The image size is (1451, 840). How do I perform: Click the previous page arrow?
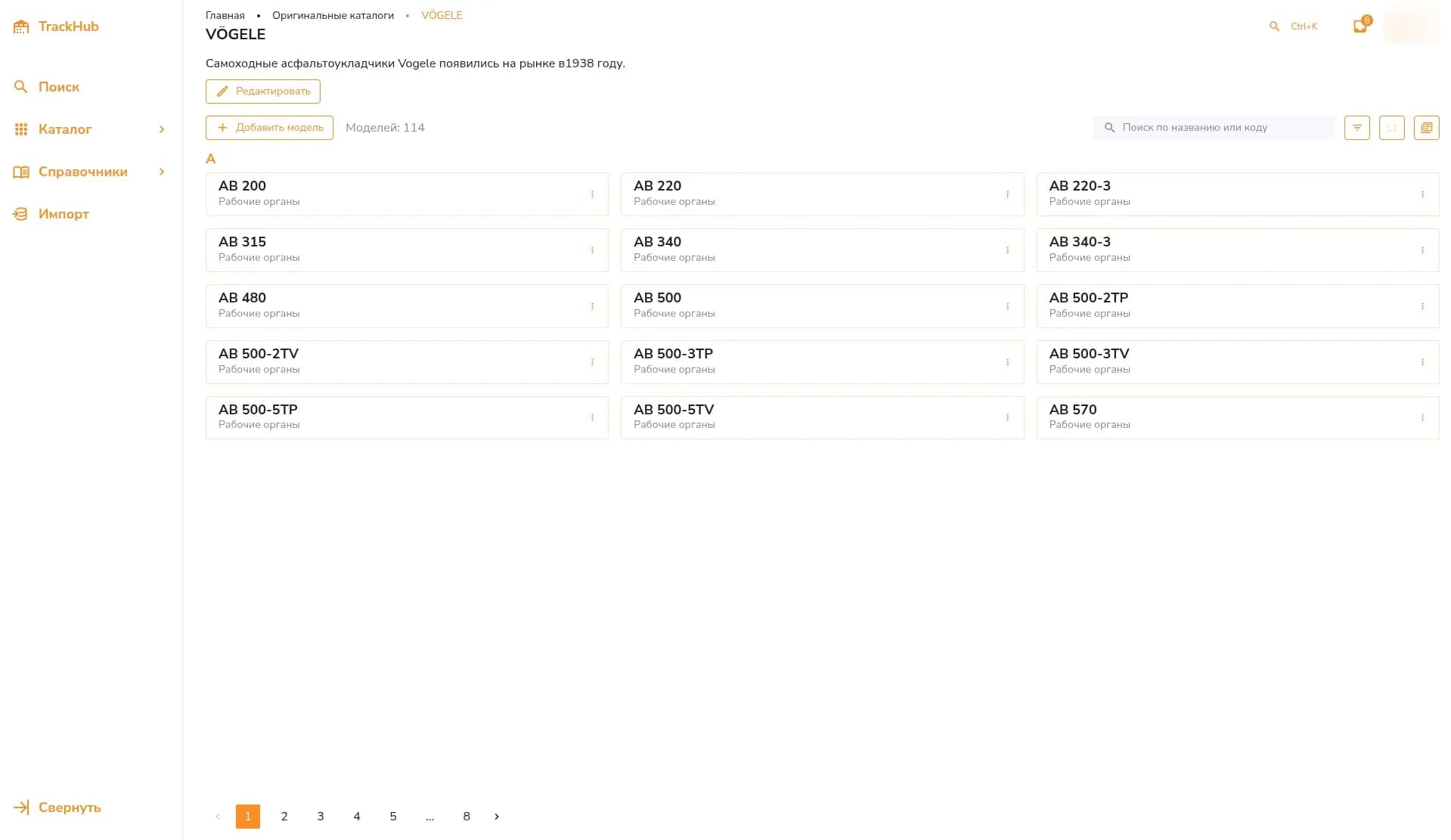(218, 817)
